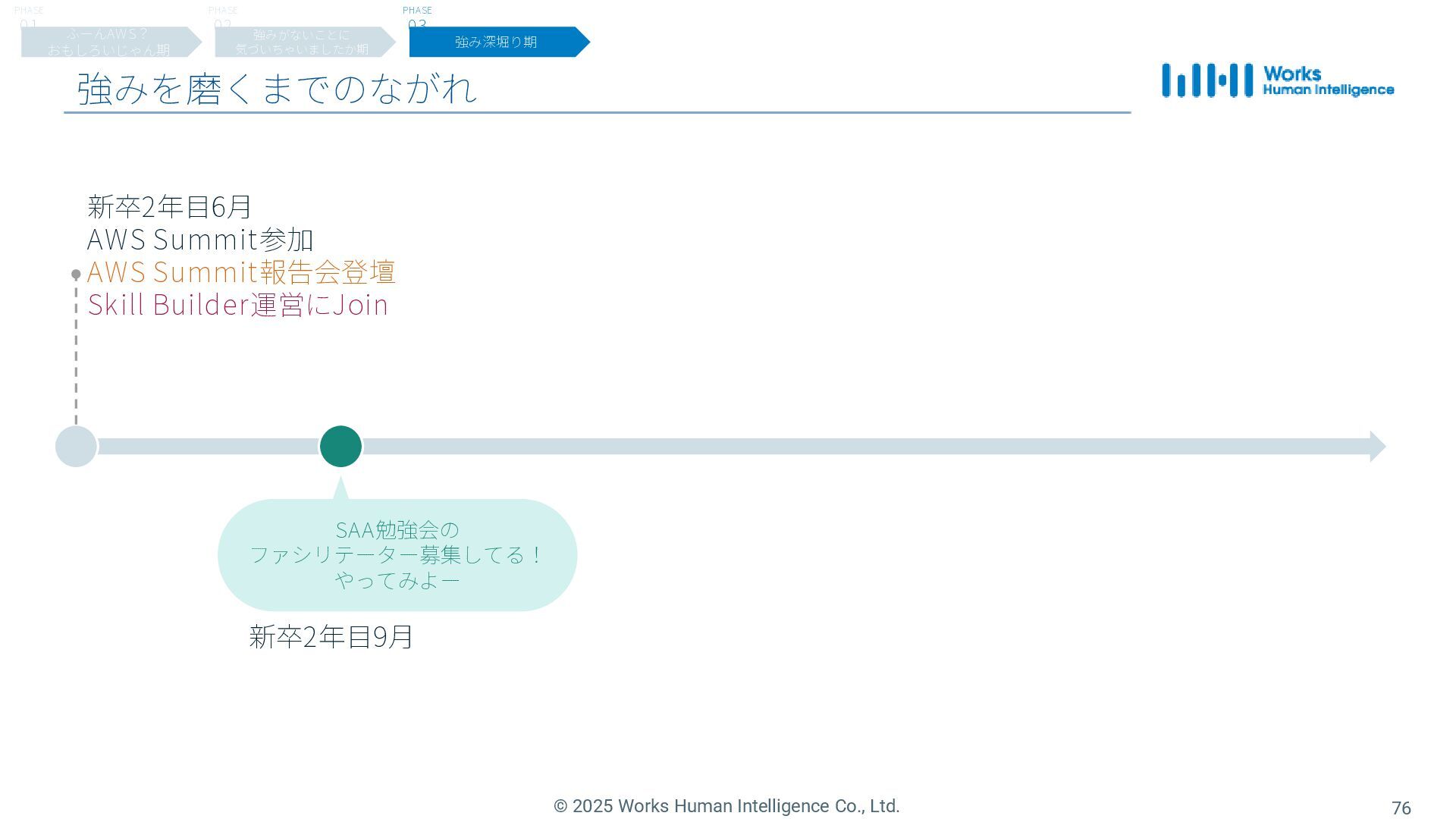Click the text AWS Summit参加
Screen dimensions: 1456x819
pyautogui.click(x=200, y=239)
